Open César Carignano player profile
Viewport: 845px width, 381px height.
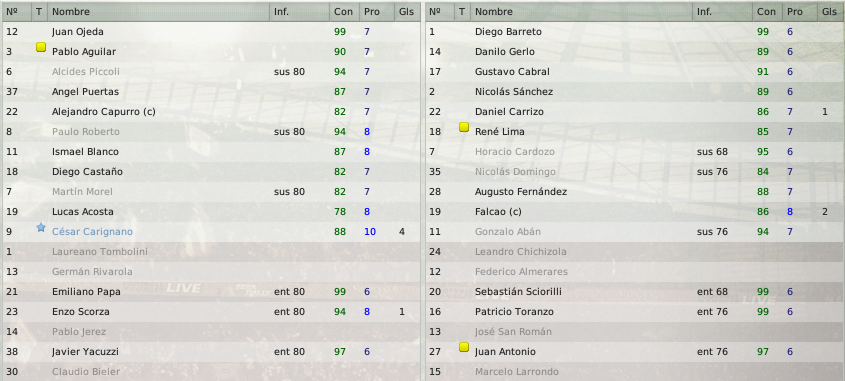(92, 232)
